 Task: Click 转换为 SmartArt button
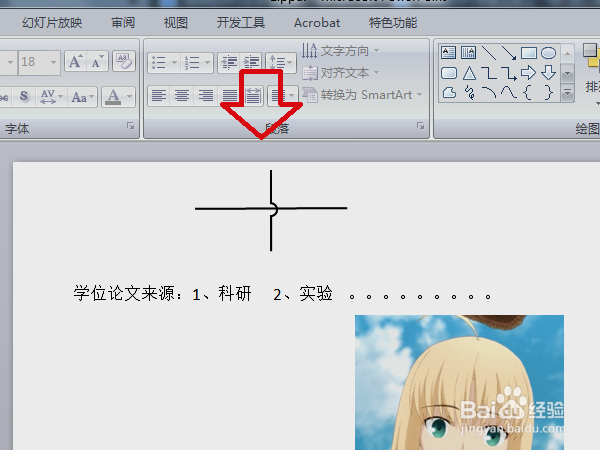tap(362, 95)
